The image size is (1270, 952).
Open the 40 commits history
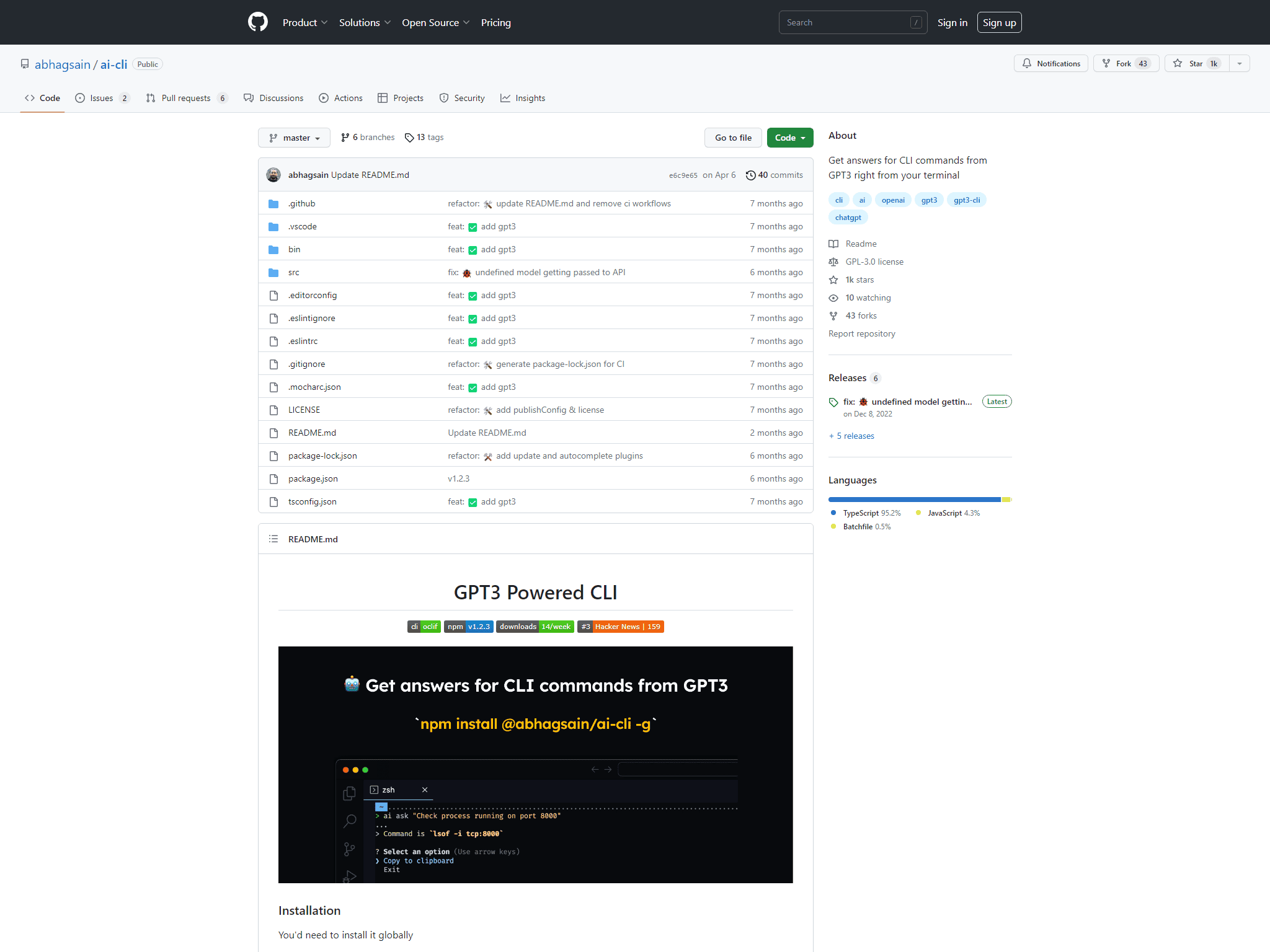[774, 175]
